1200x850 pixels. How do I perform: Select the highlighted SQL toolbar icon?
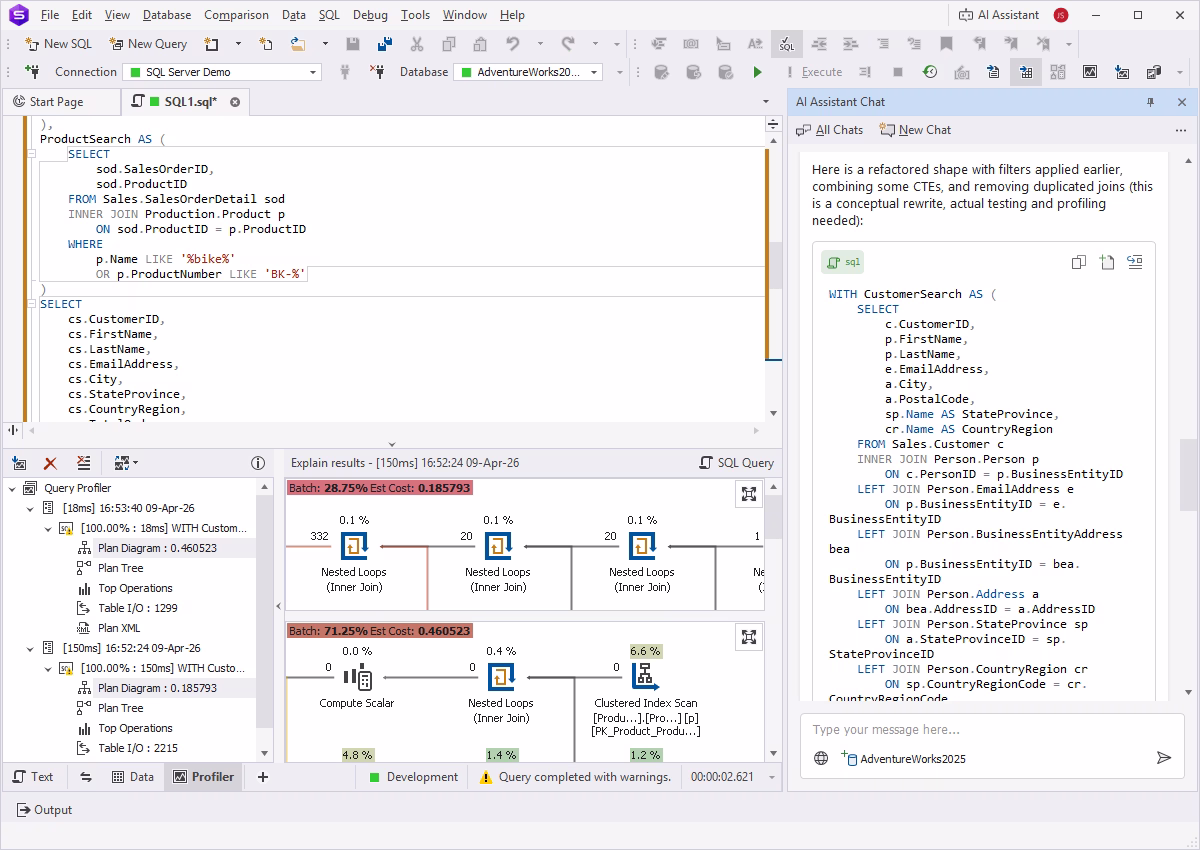click(x=787, y=44)
